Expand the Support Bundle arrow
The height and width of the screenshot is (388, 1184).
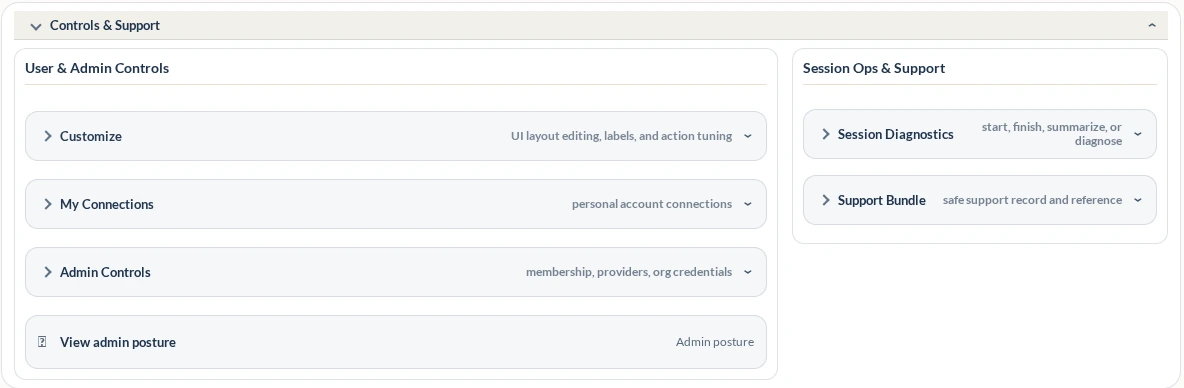coord(825,200)
